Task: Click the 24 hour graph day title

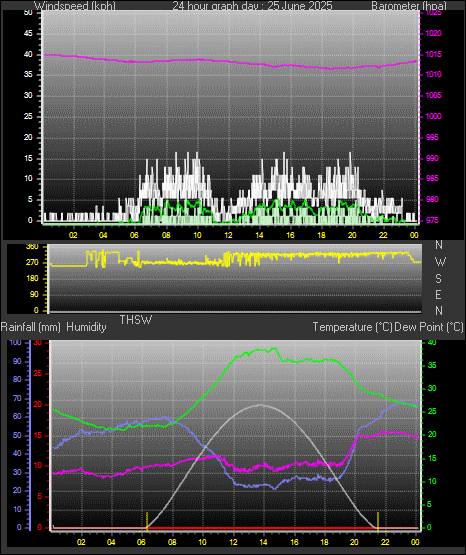Action: tap(252, 5)
